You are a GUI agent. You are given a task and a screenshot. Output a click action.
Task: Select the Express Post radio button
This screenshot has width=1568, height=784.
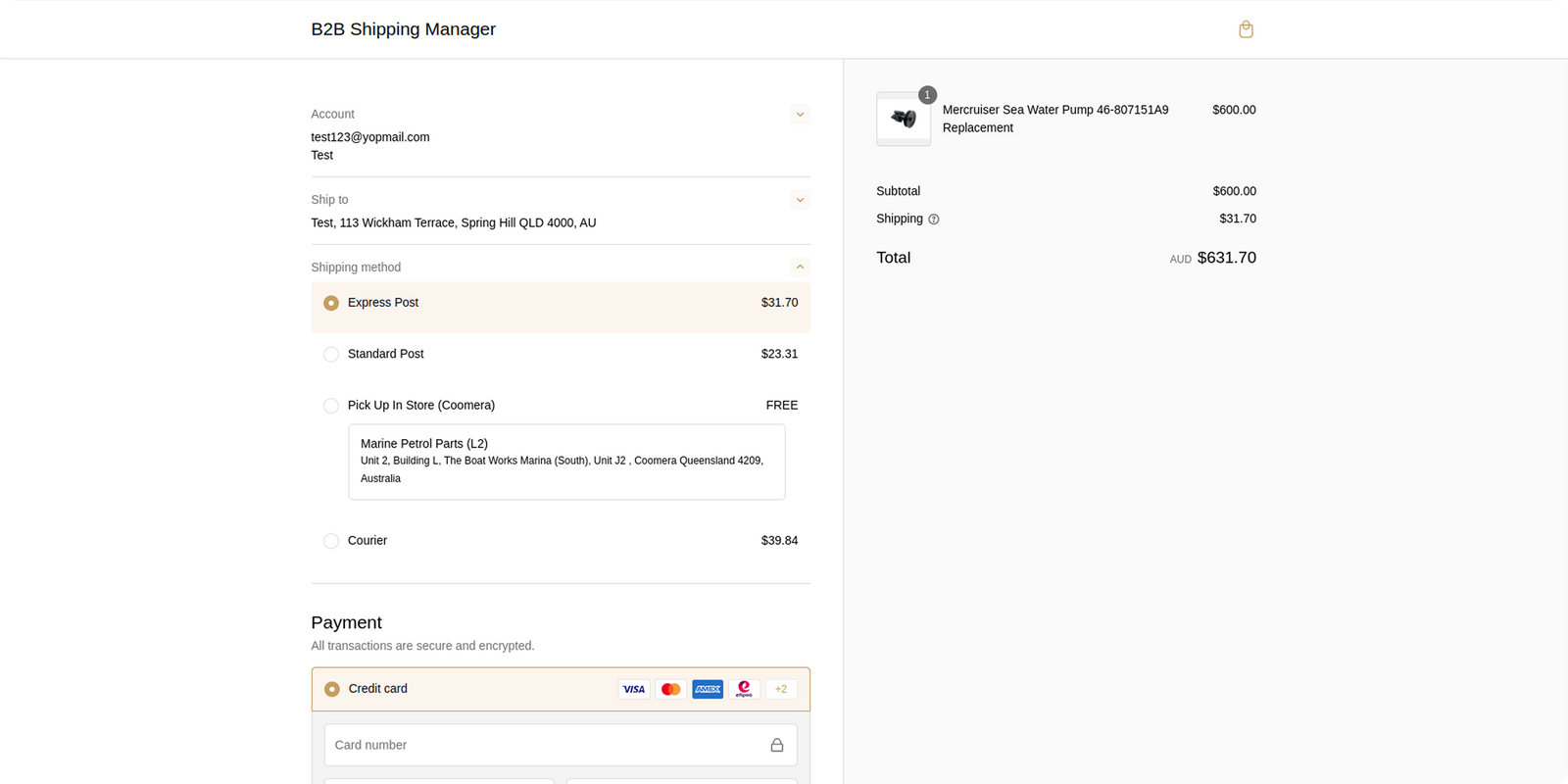pos(331,303)
